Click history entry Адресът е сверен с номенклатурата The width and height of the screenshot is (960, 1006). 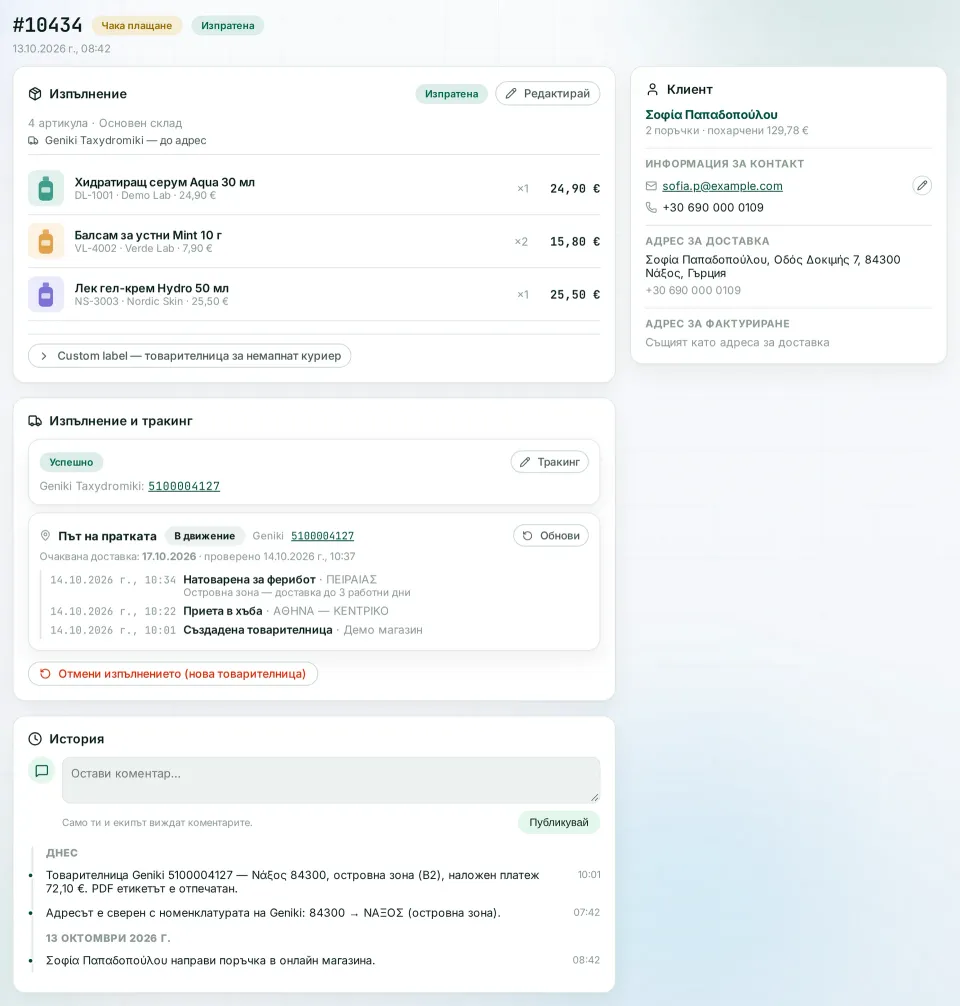[x=273, y=912]
